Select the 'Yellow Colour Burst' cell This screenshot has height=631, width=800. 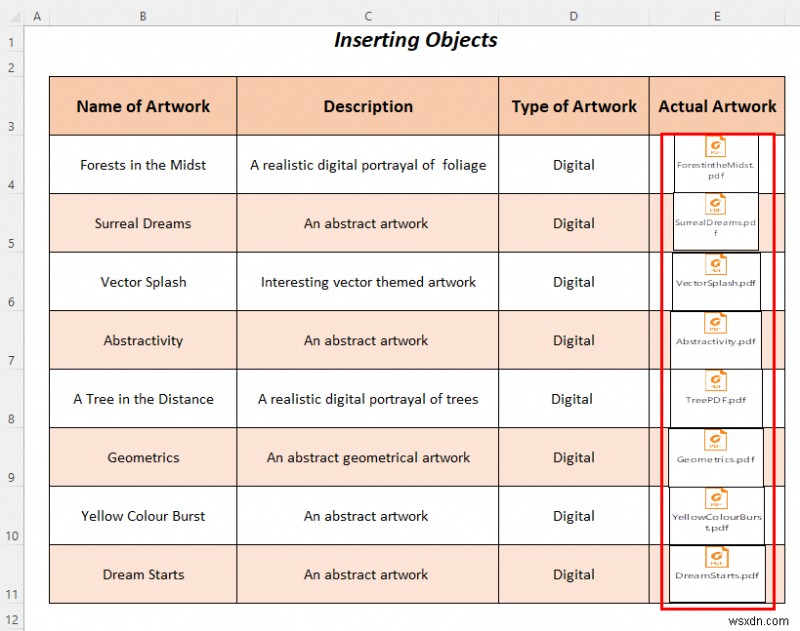click(x=143, y=516)
